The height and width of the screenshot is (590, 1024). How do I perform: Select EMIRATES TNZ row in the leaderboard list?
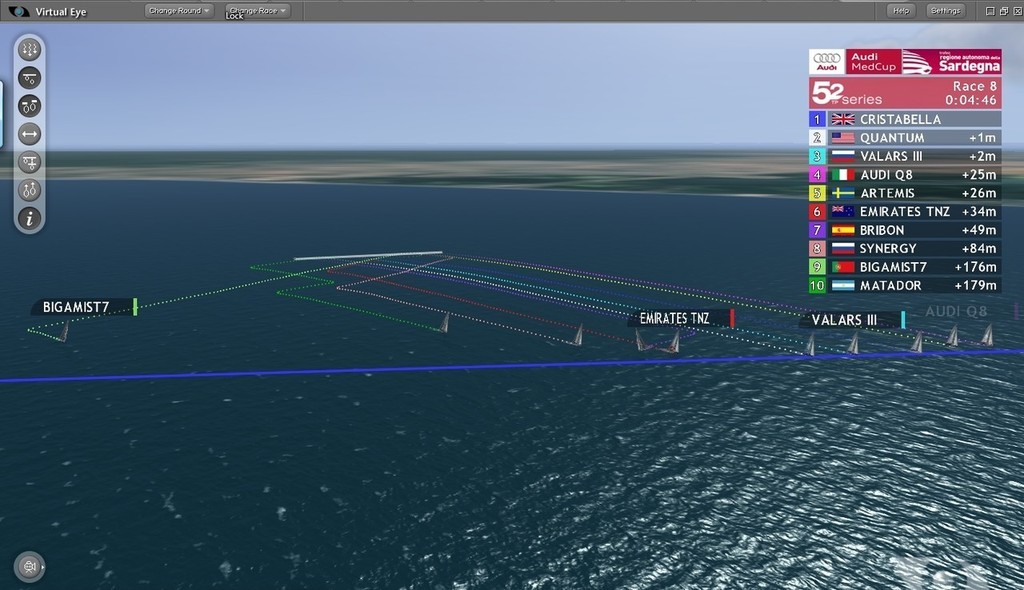(904, 211)
